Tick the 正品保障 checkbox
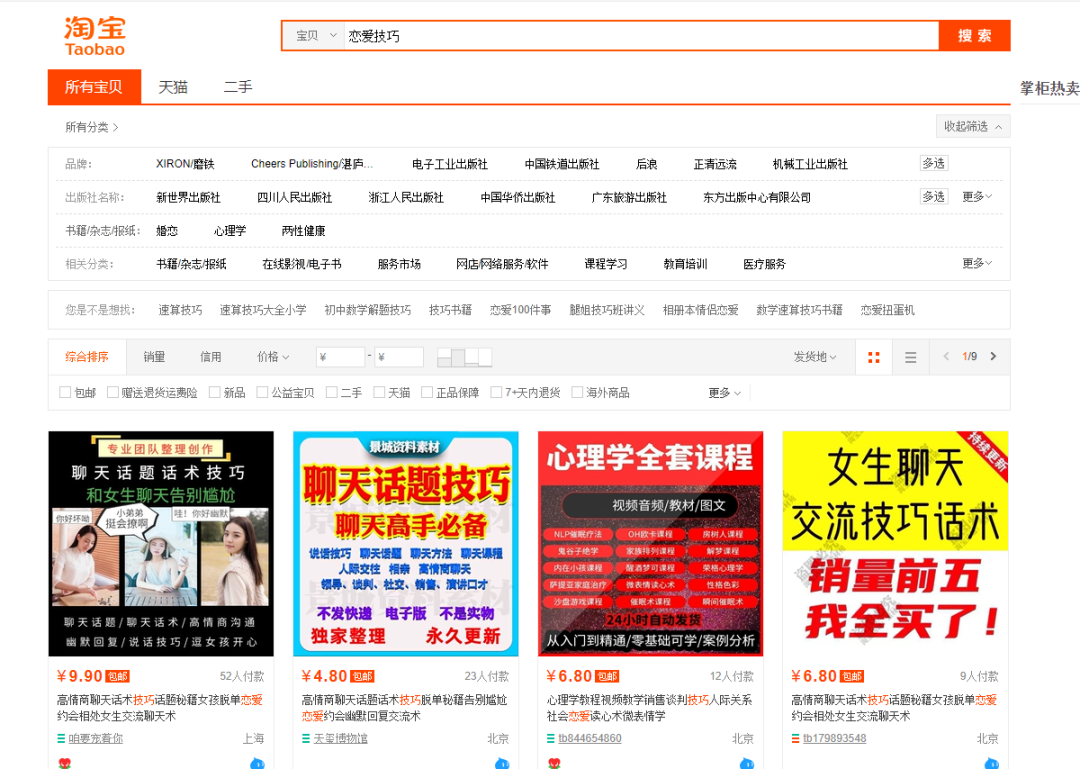This screenshot has height=769, width=1080. point(427,393)
